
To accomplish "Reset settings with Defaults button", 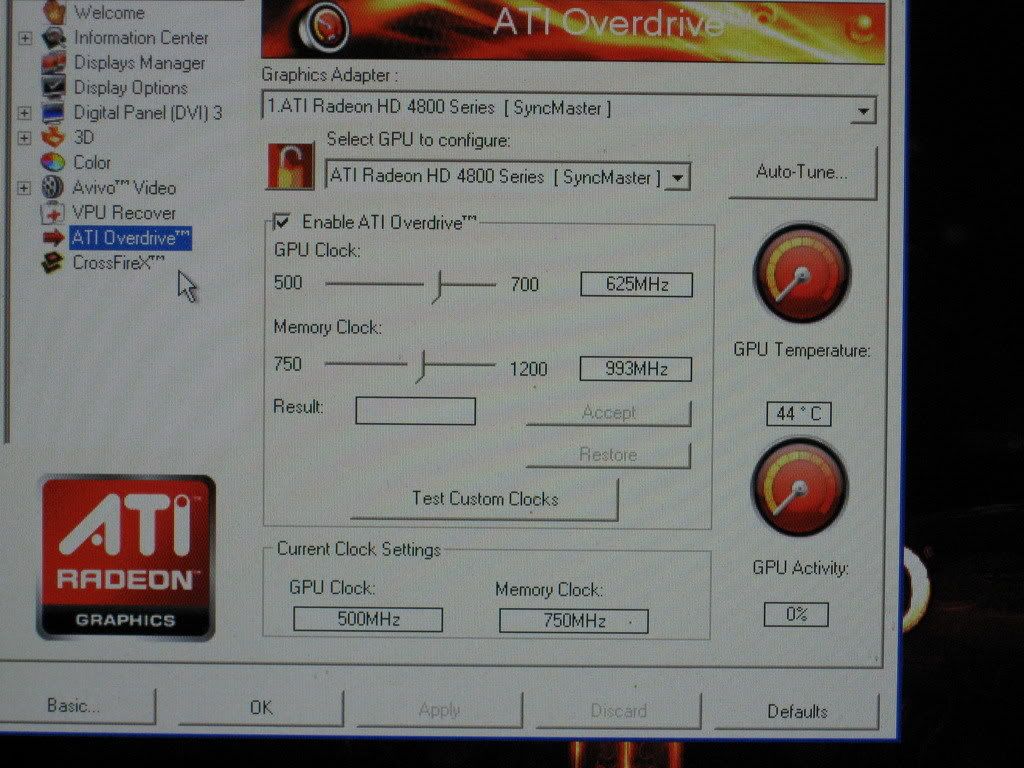I will (797, 712).
